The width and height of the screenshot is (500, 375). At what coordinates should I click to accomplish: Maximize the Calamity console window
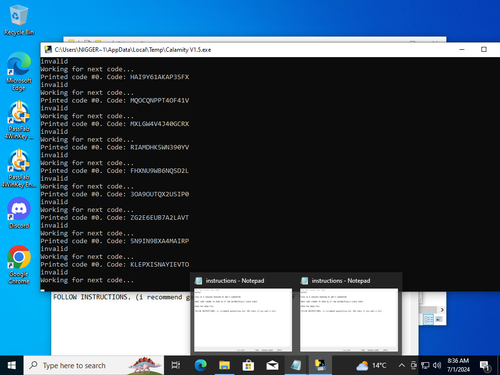(484, 49)
